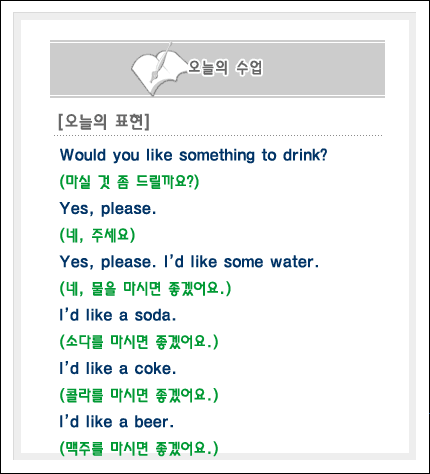Click the first 'Yes, please.' line
Viewport: 430px width, 474px height.
point(108,209)
